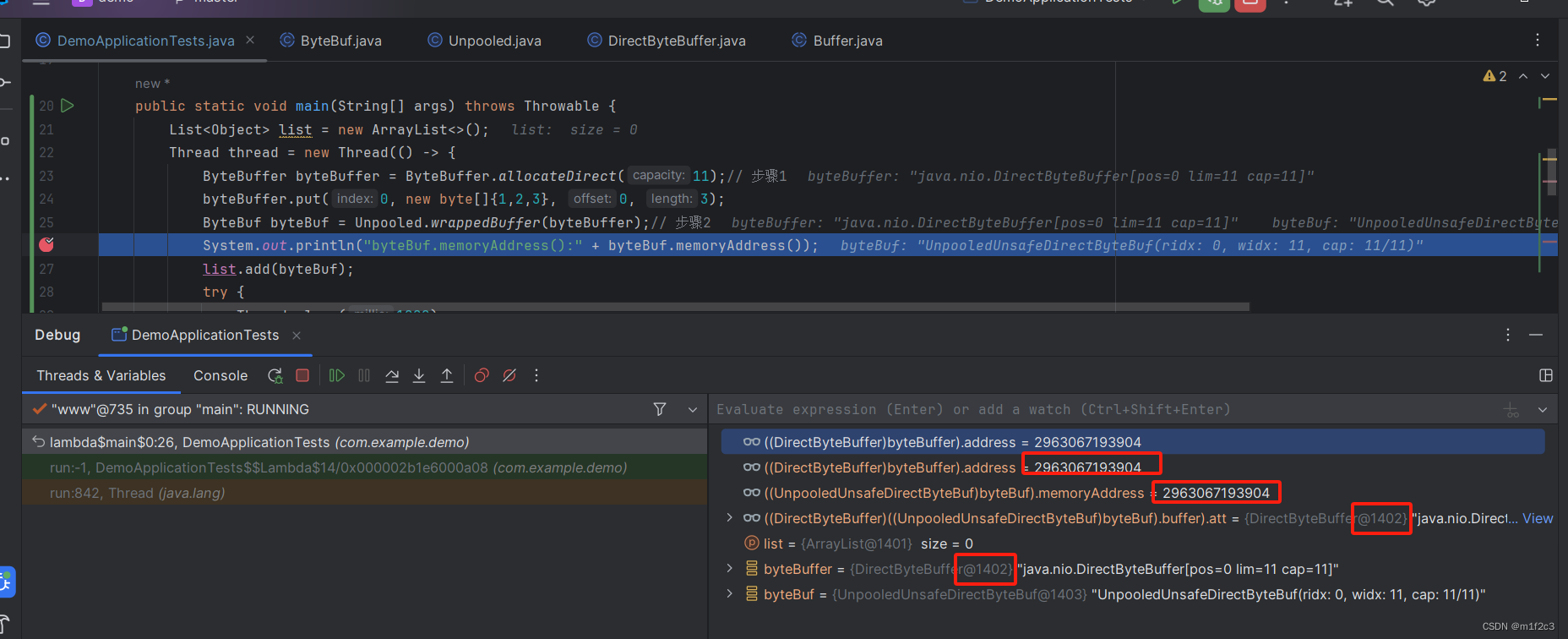1568x639 pixels.
Task: Click the add watch icon in the evaluate field
Action: 1511,410
